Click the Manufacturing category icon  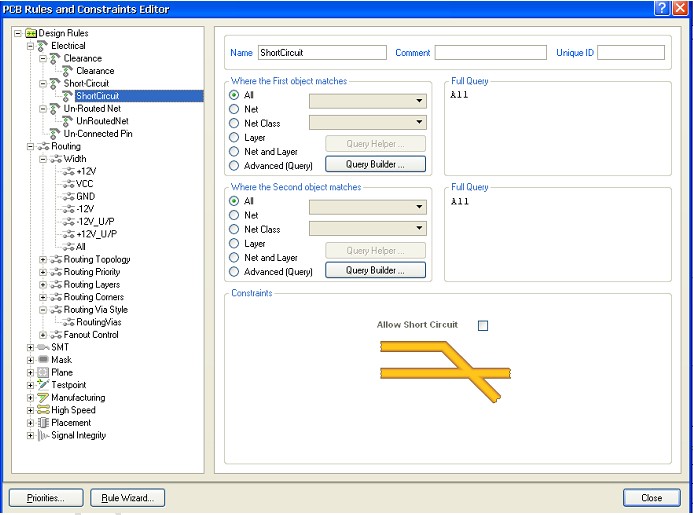[43, 398]
